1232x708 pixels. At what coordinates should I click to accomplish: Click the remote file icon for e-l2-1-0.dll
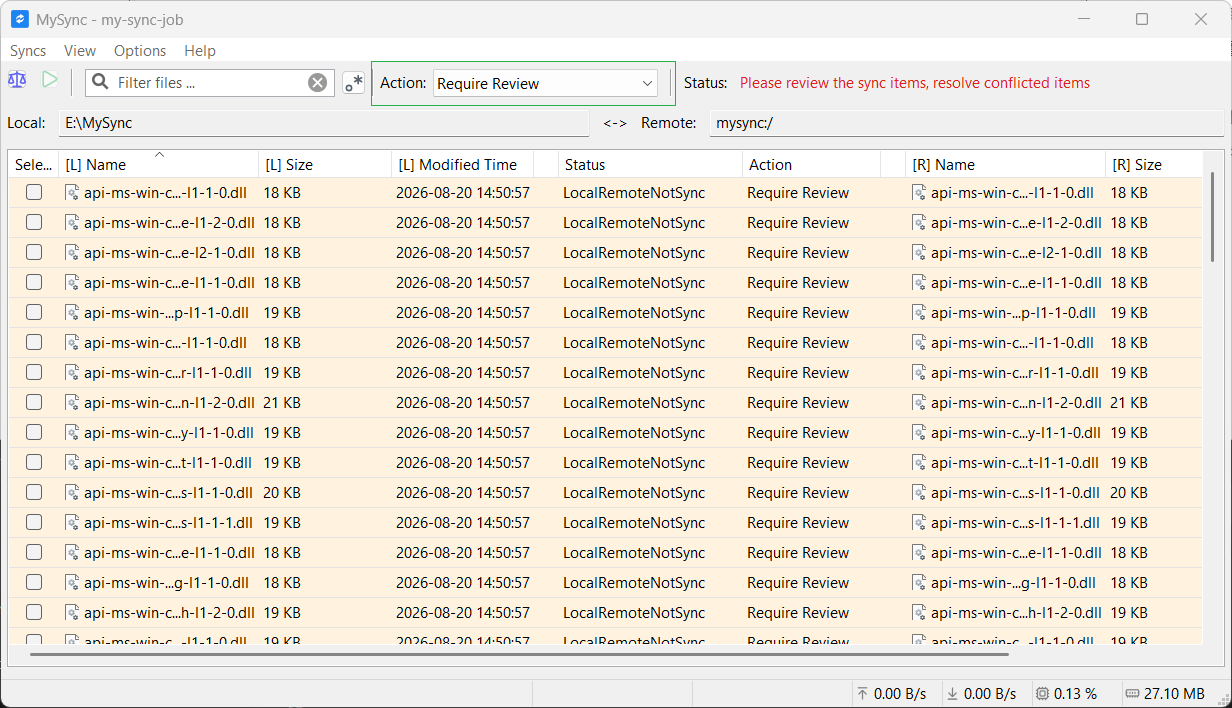point(919,253)
